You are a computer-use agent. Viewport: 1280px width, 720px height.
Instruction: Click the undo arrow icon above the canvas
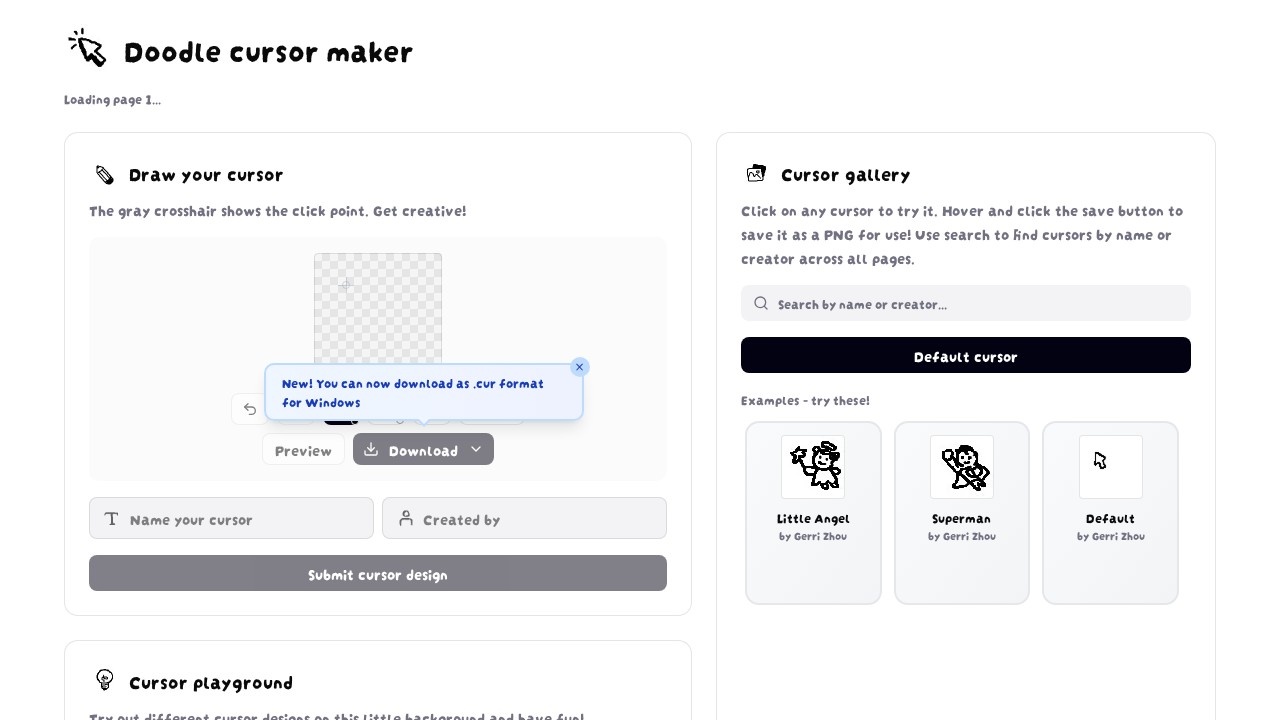[249, 409]
